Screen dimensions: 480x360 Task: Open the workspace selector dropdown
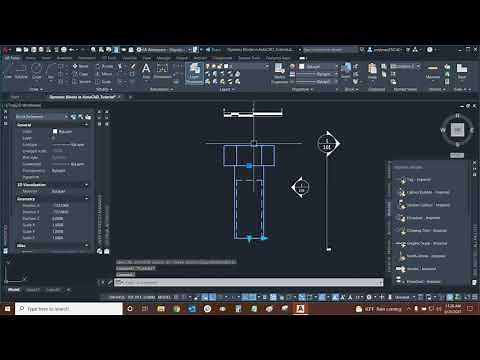[x=165, y=50]
